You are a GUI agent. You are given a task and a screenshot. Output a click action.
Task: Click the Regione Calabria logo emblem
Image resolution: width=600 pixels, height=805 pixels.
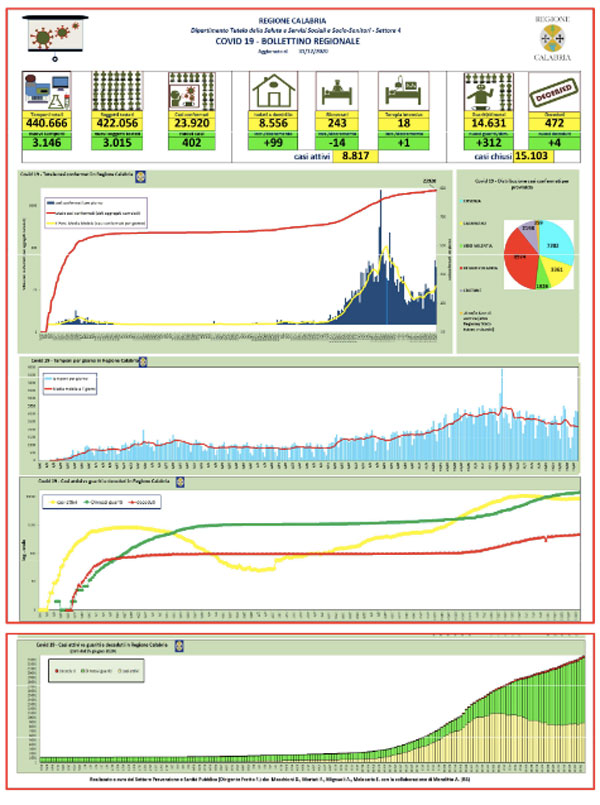coord(552,38)
